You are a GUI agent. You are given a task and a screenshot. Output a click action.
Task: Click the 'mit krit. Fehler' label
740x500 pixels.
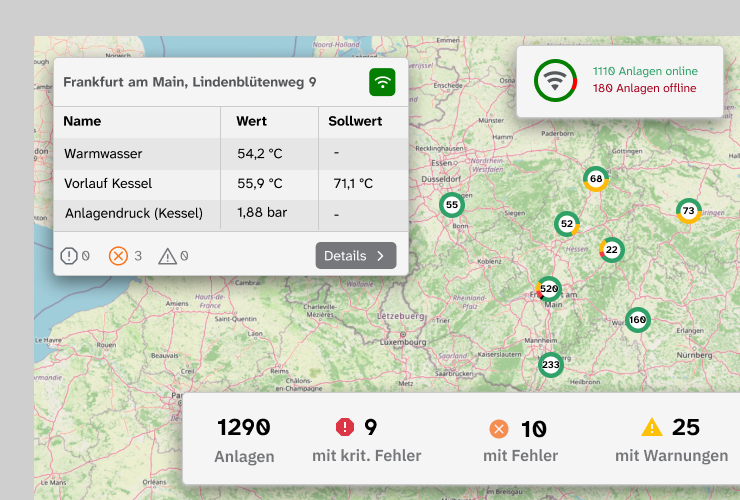[367, 456]
